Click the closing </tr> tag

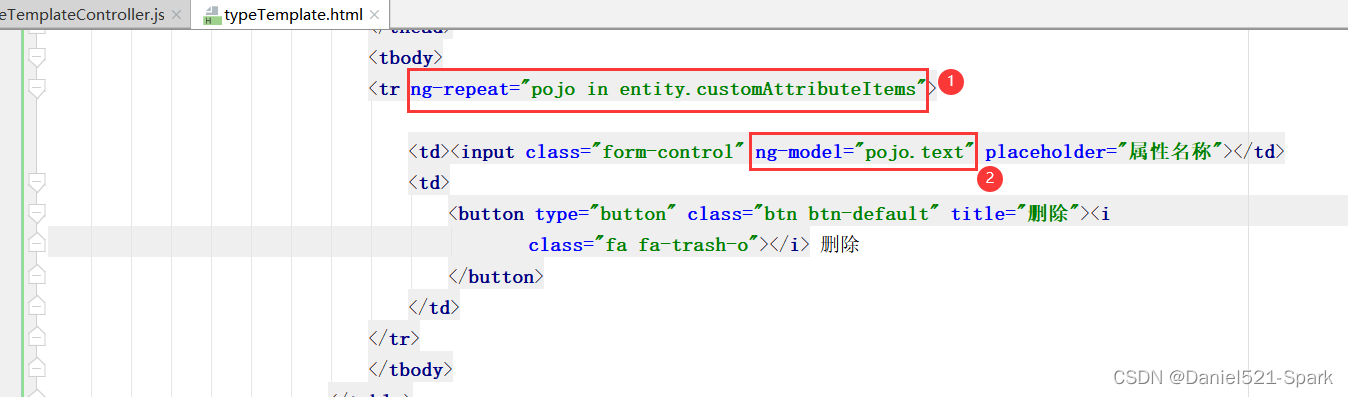click(395, 339)
